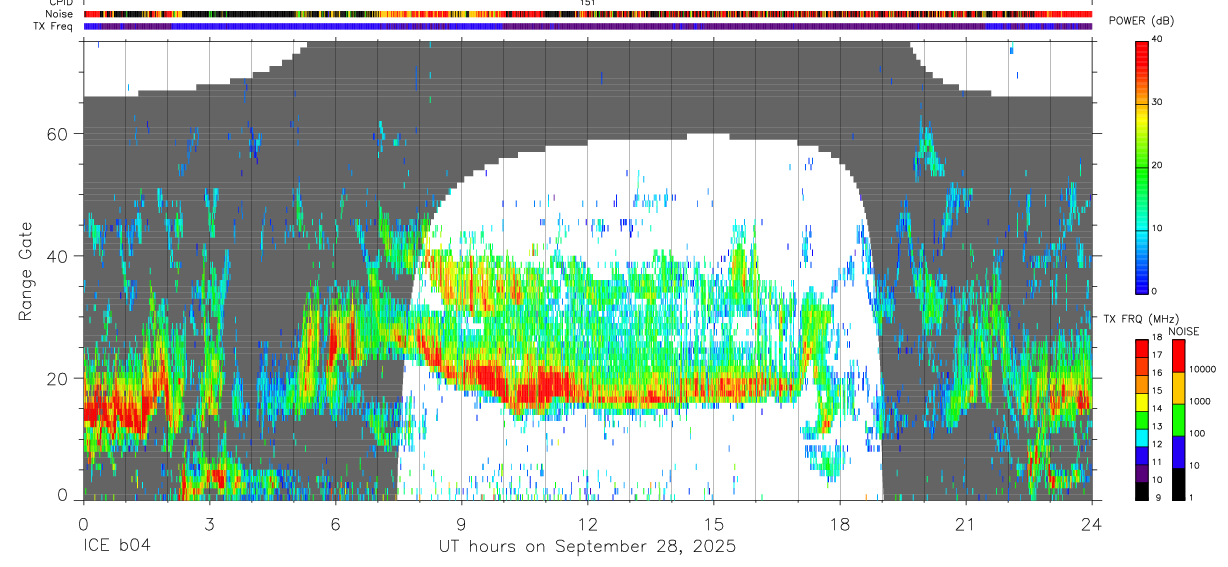
Task: Click the 15 UT hour axis label
Action: (x=713, y=523)
